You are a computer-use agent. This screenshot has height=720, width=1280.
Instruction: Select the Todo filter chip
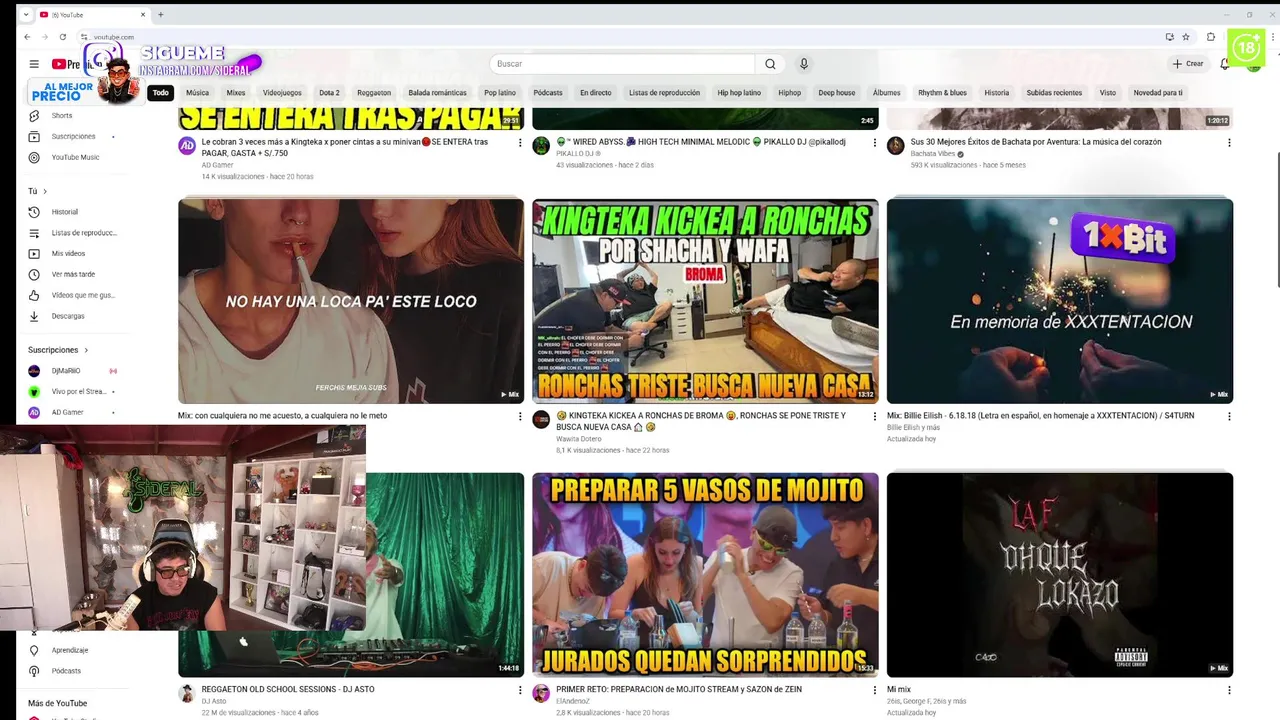160,93
